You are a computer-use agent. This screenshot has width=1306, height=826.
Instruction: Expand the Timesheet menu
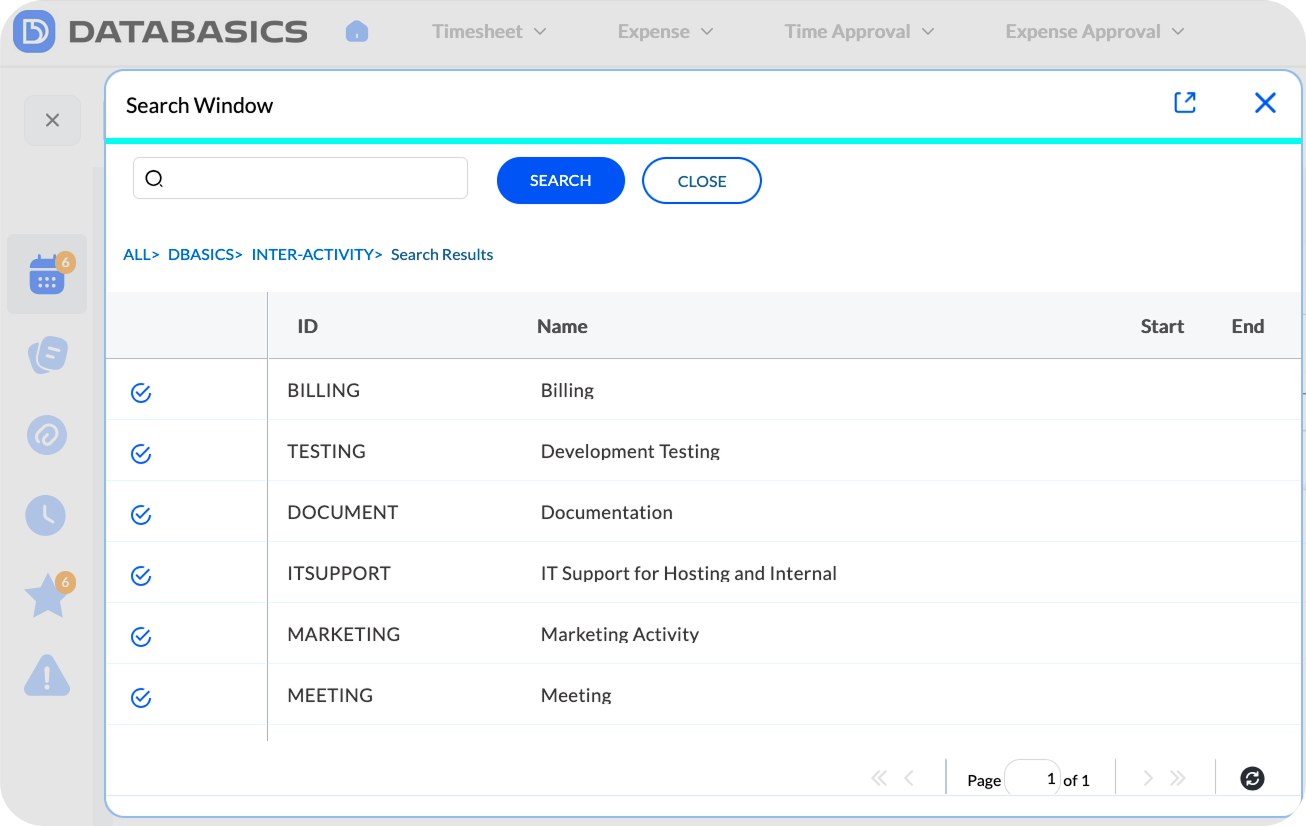pyautogui.click(x=489, y=32)
